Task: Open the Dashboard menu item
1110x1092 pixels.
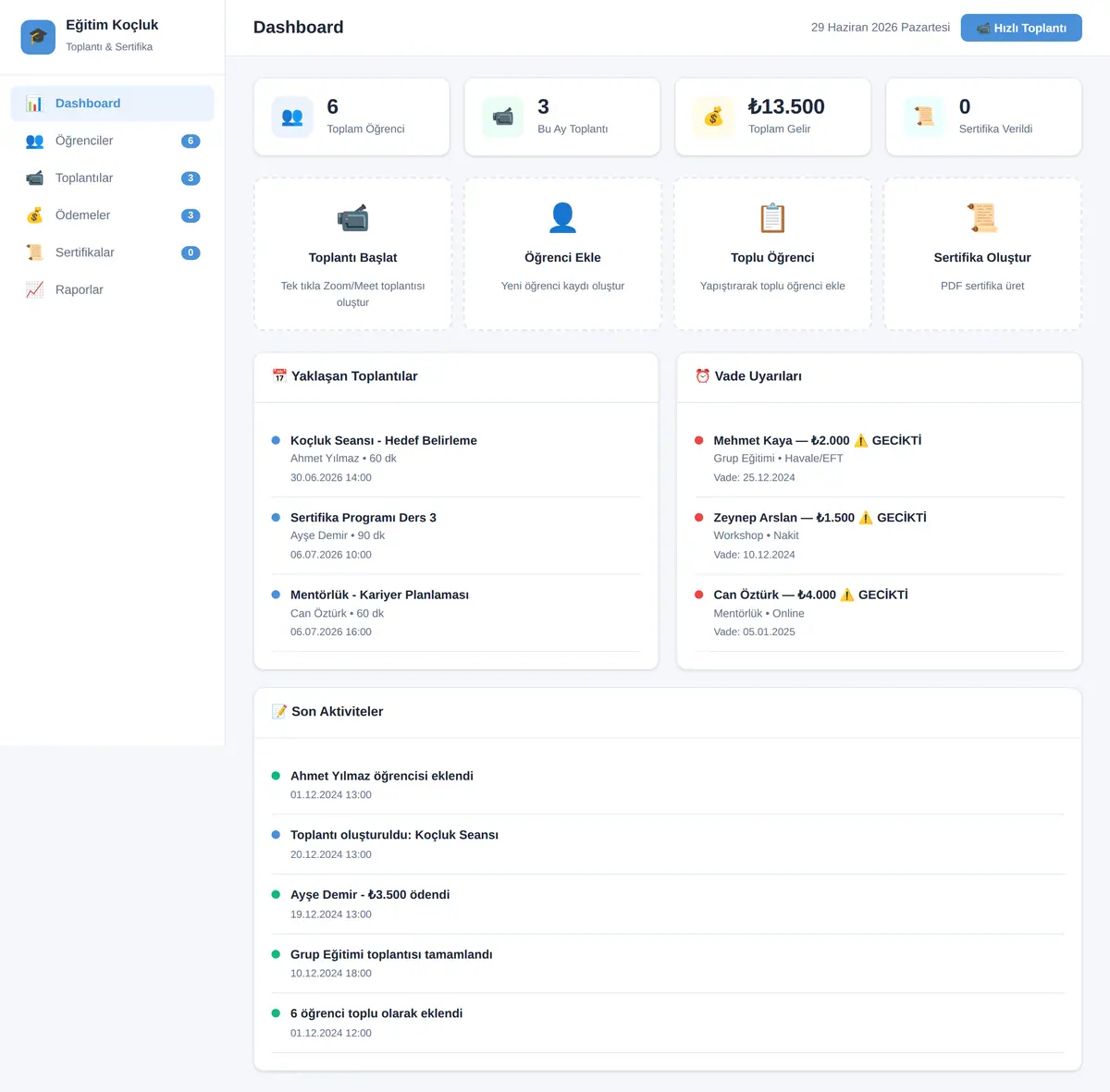Action: tap(112, 104)
